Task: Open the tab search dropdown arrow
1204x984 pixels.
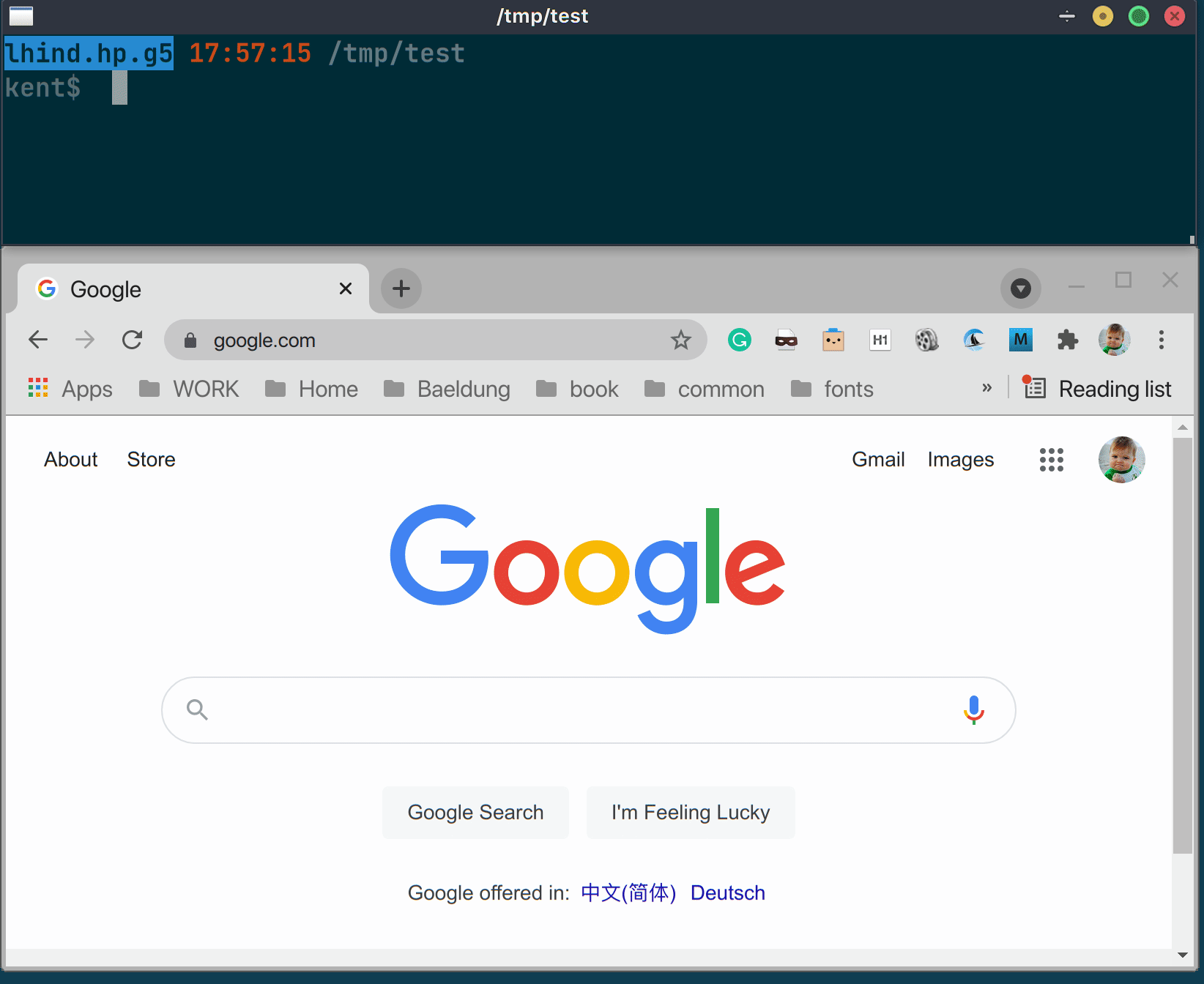Action: 1021,288
